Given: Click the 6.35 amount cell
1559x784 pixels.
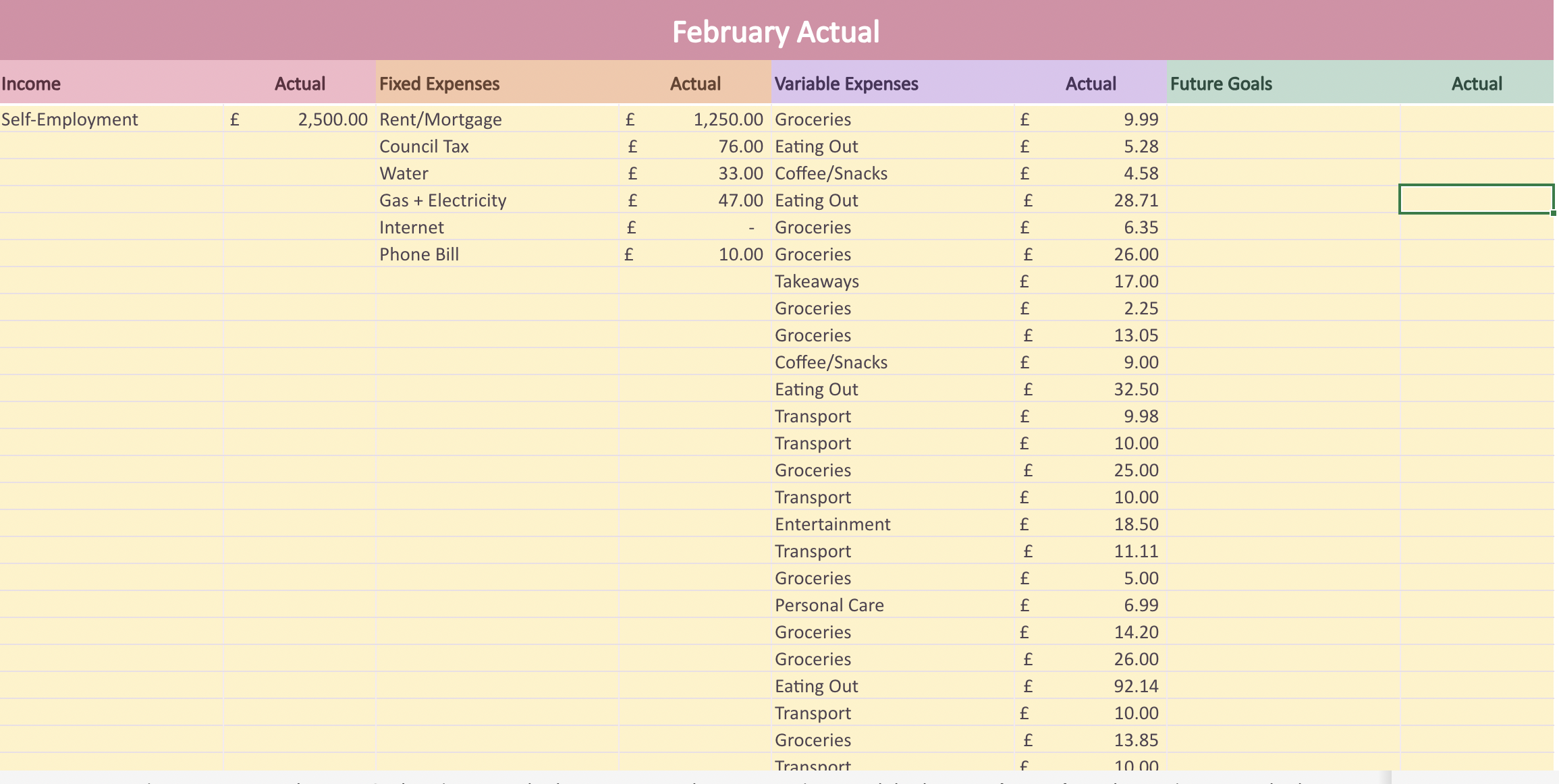Looking at the screenshot, I should [1091, 227].
